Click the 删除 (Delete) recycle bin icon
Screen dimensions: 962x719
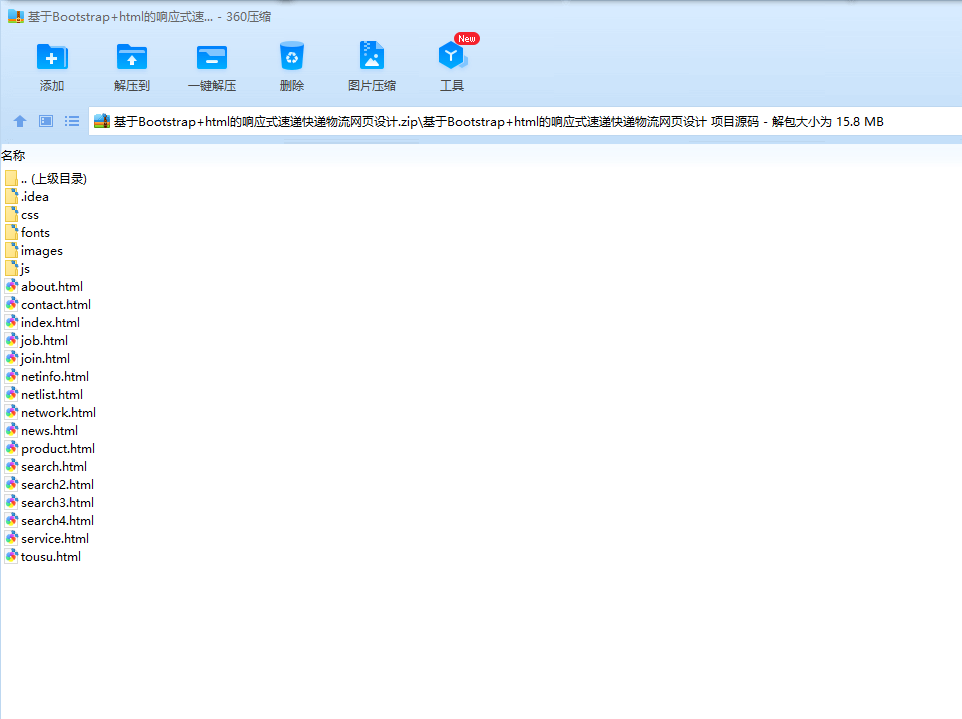click(291, 56)
